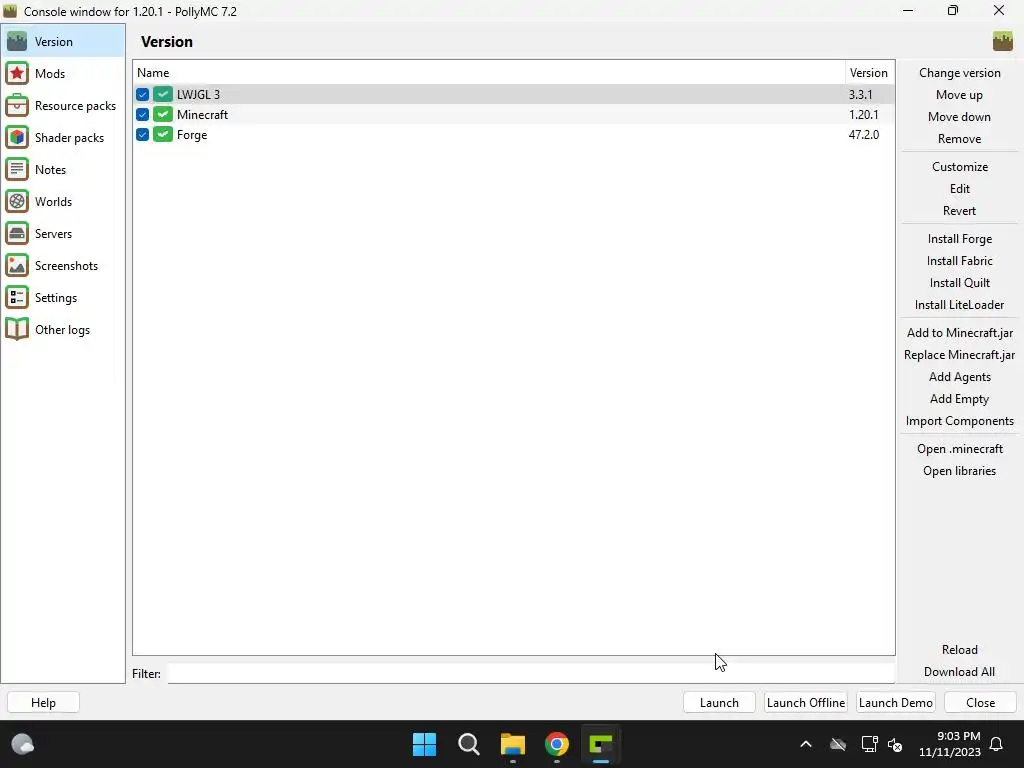Click Customize

coord(959,167)
